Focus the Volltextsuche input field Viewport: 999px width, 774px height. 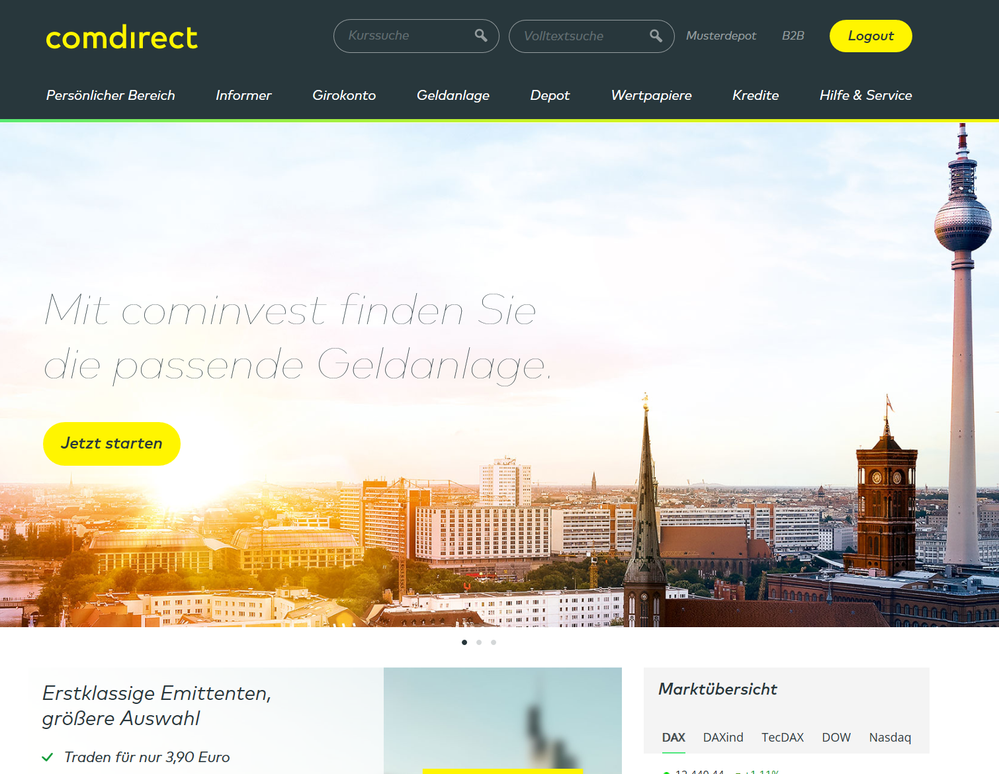tap(591, 36)
